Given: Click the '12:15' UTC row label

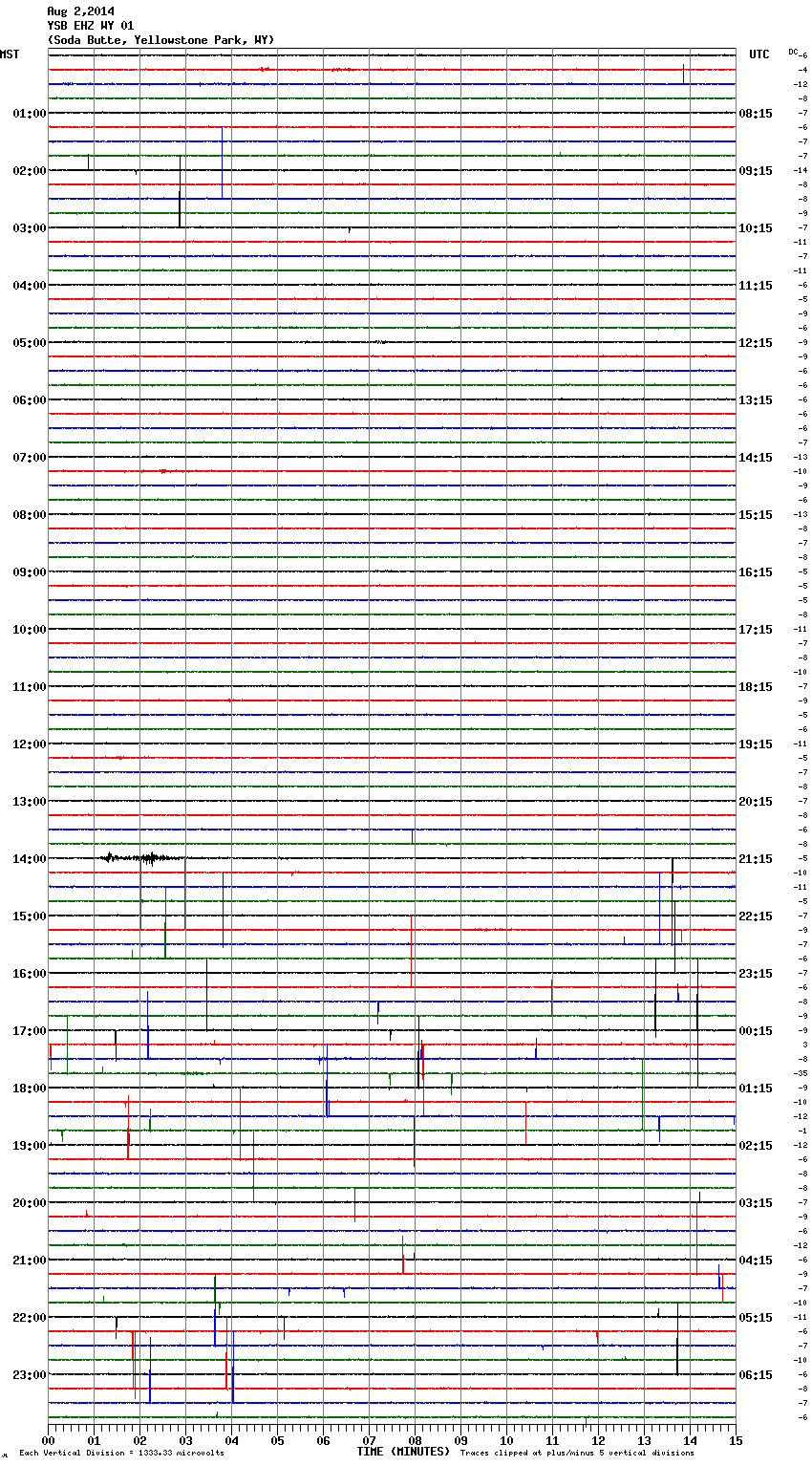Looking at the screenshot, I should 756,343.
